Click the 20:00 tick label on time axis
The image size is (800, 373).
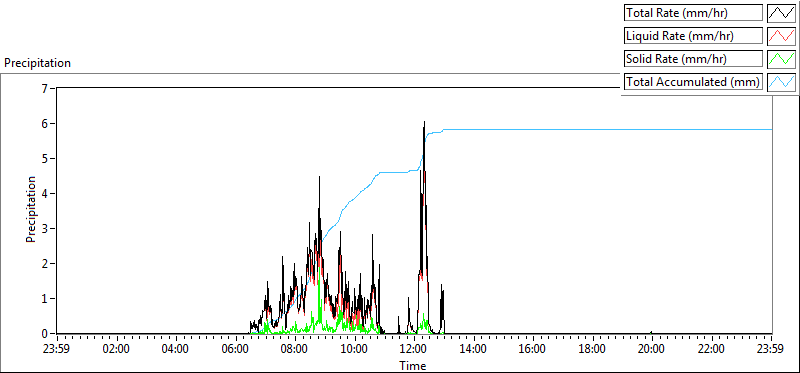tap(652, 350)
